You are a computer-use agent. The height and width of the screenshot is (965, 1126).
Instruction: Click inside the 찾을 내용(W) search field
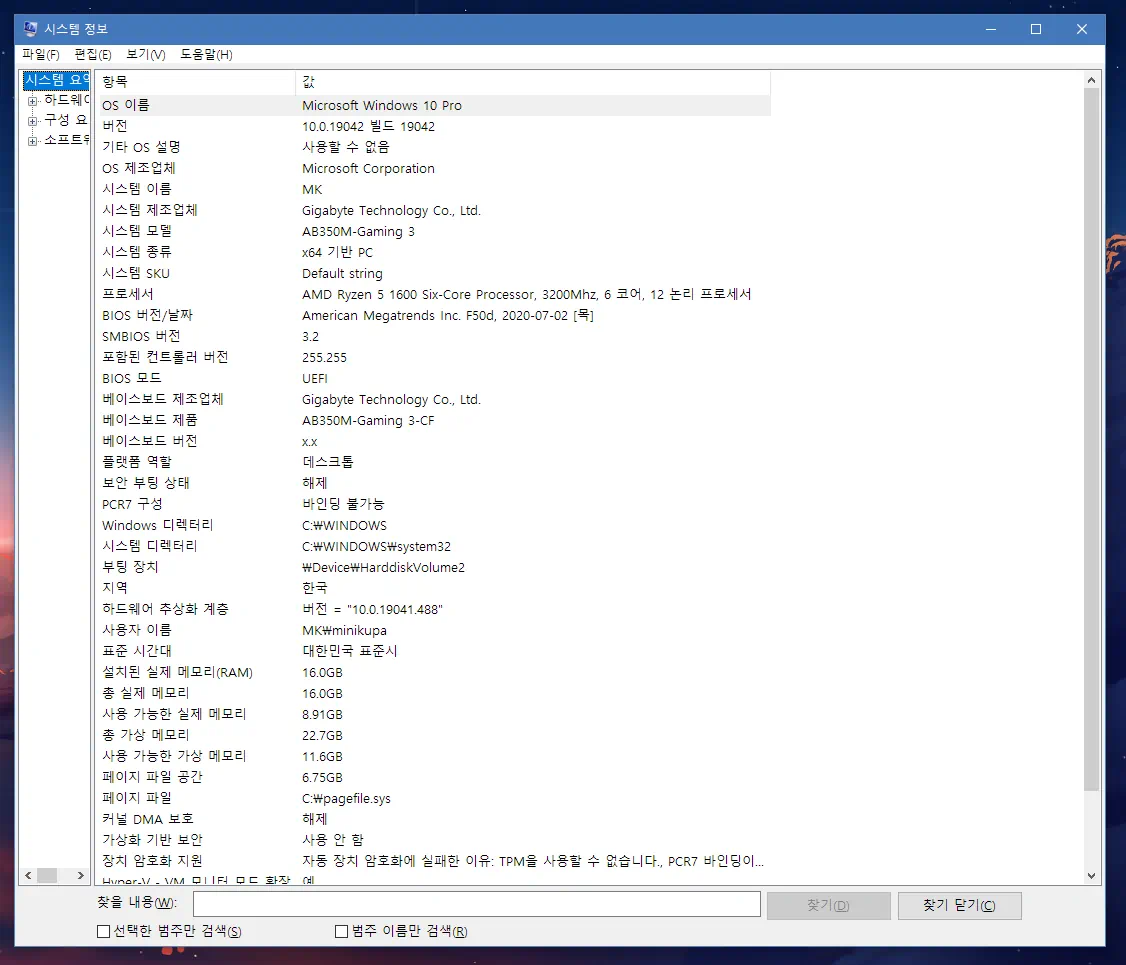(x=477, y=904)
